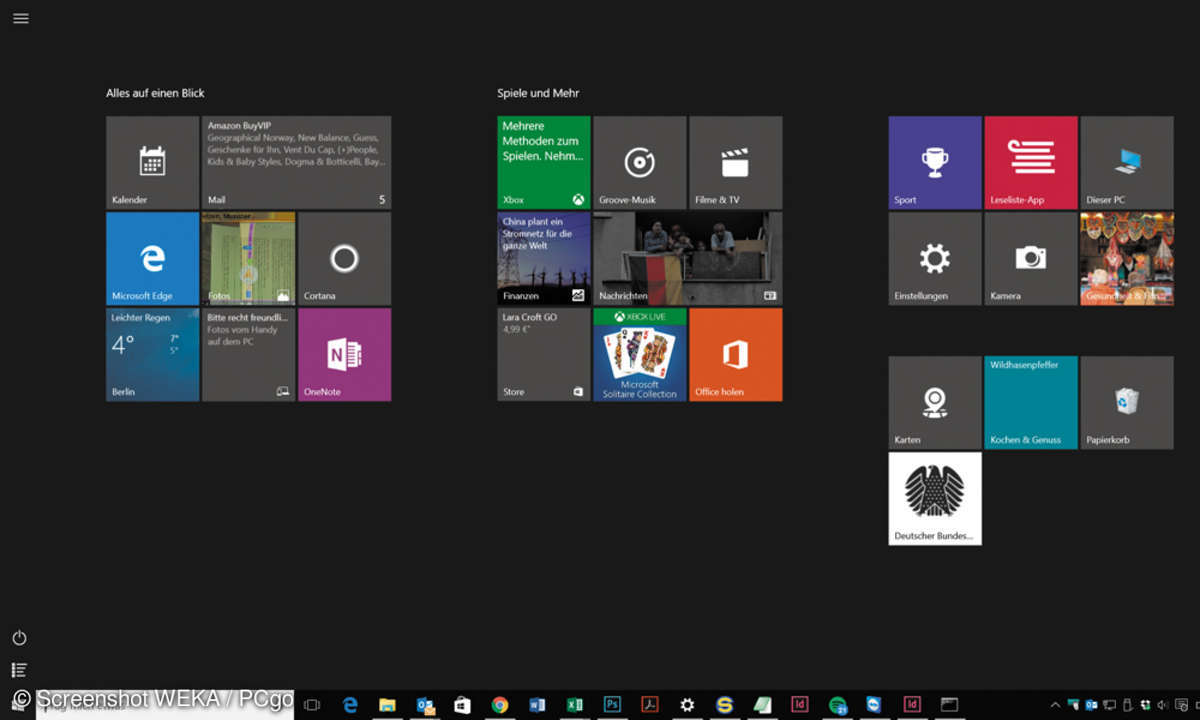This screenshot has height=720, width=1200.
Task: Open the Deutscher Bundestag tile
Action: (x=935, y=498)
